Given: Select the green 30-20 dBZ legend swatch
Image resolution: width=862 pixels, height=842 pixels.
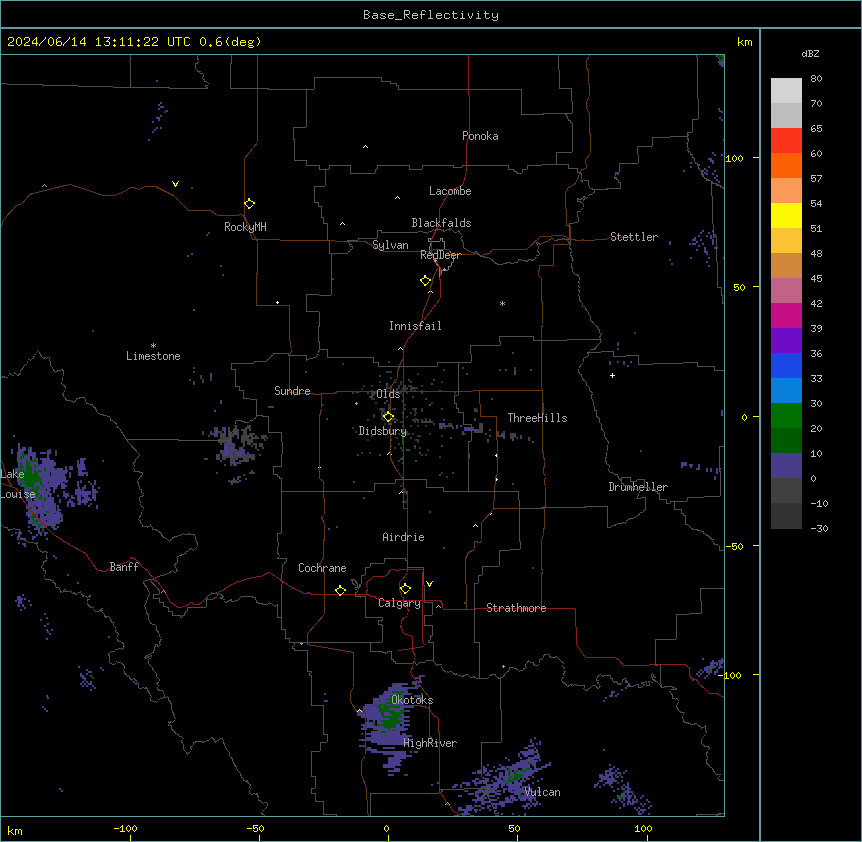Looking at the screenshot, I should (x=786, y=416).
